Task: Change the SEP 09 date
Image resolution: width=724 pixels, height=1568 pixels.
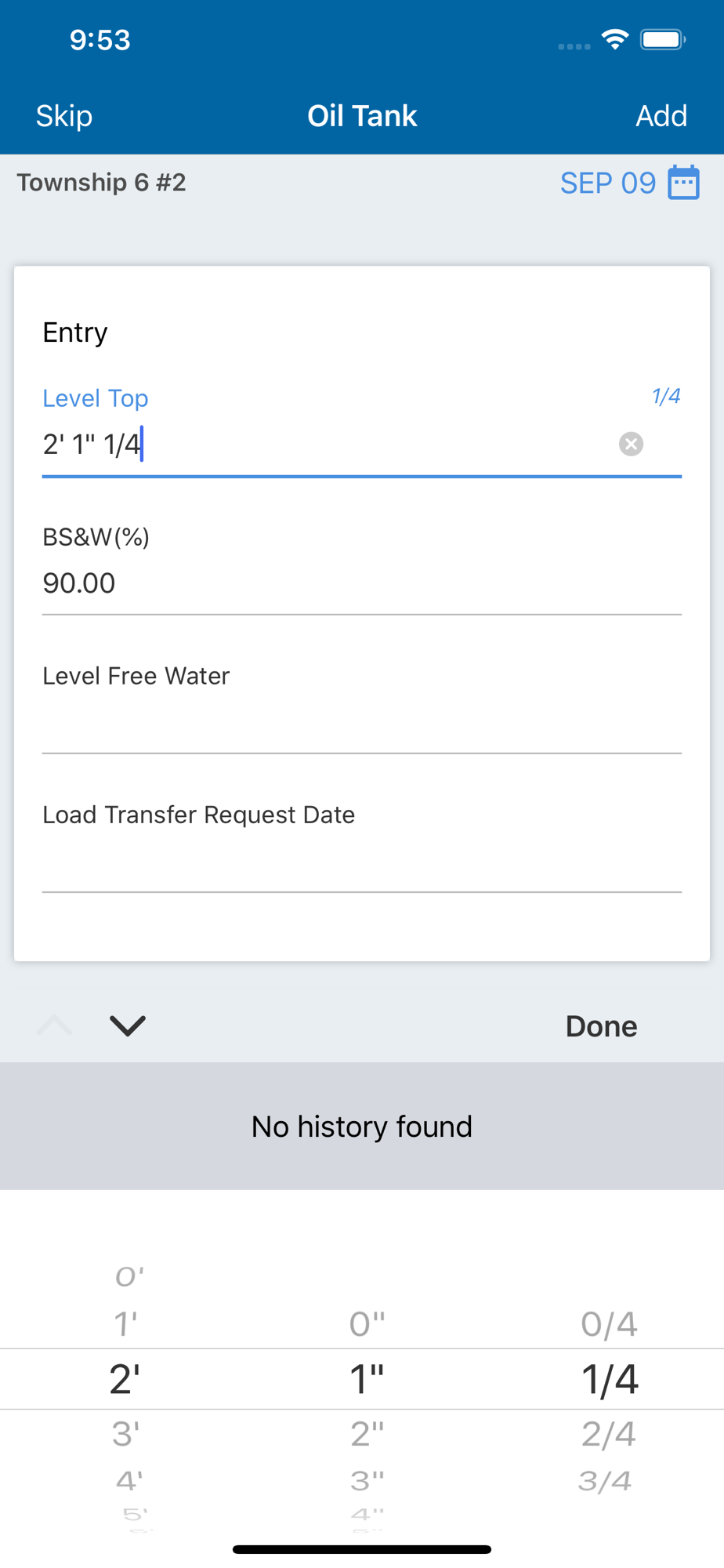Action: tap(607, 183)
